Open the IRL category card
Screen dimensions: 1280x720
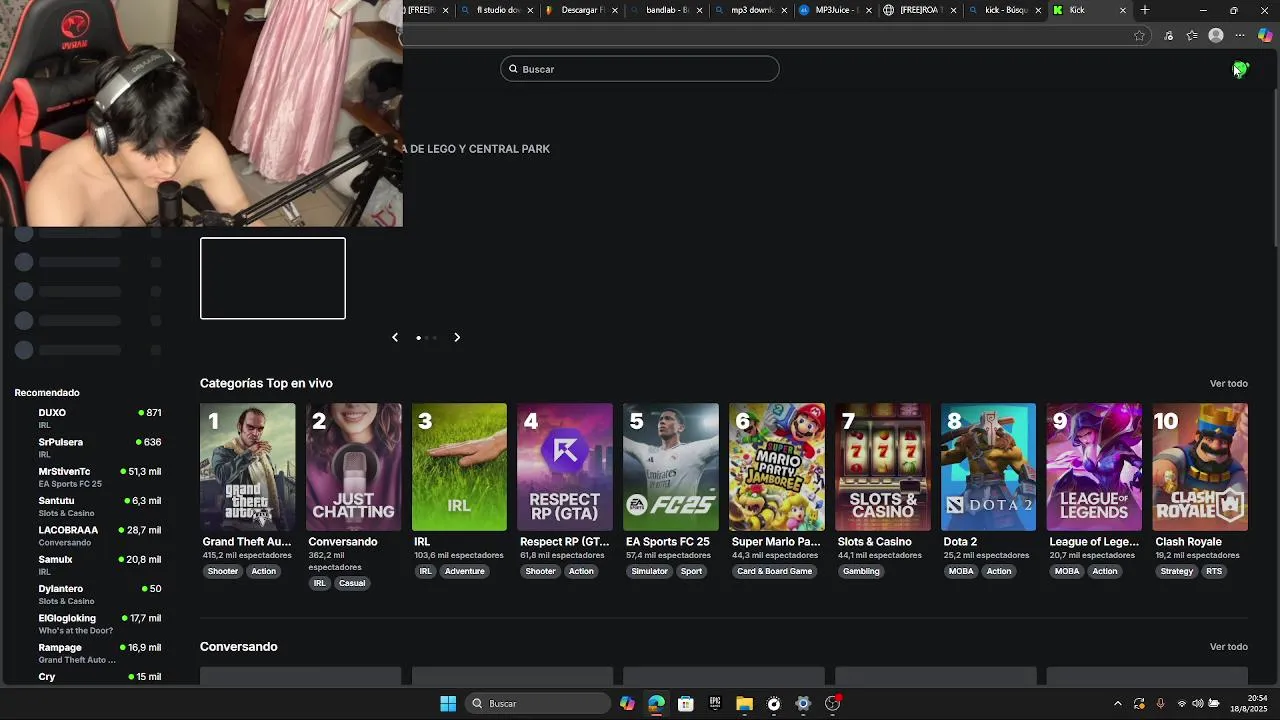click(459, 467)
